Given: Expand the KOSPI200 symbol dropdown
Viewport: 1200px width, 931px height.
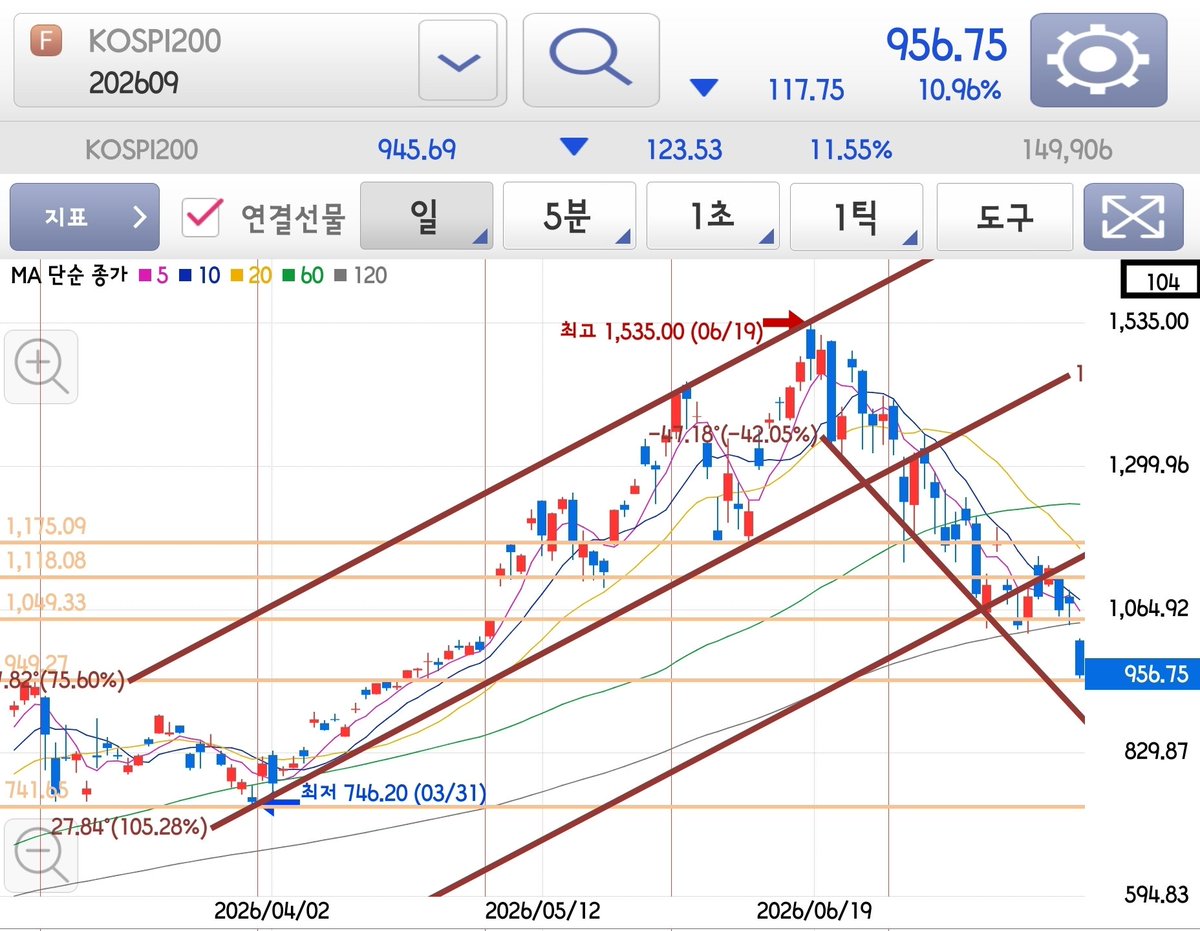Looking at the screenshot, I should pos(458,60).
